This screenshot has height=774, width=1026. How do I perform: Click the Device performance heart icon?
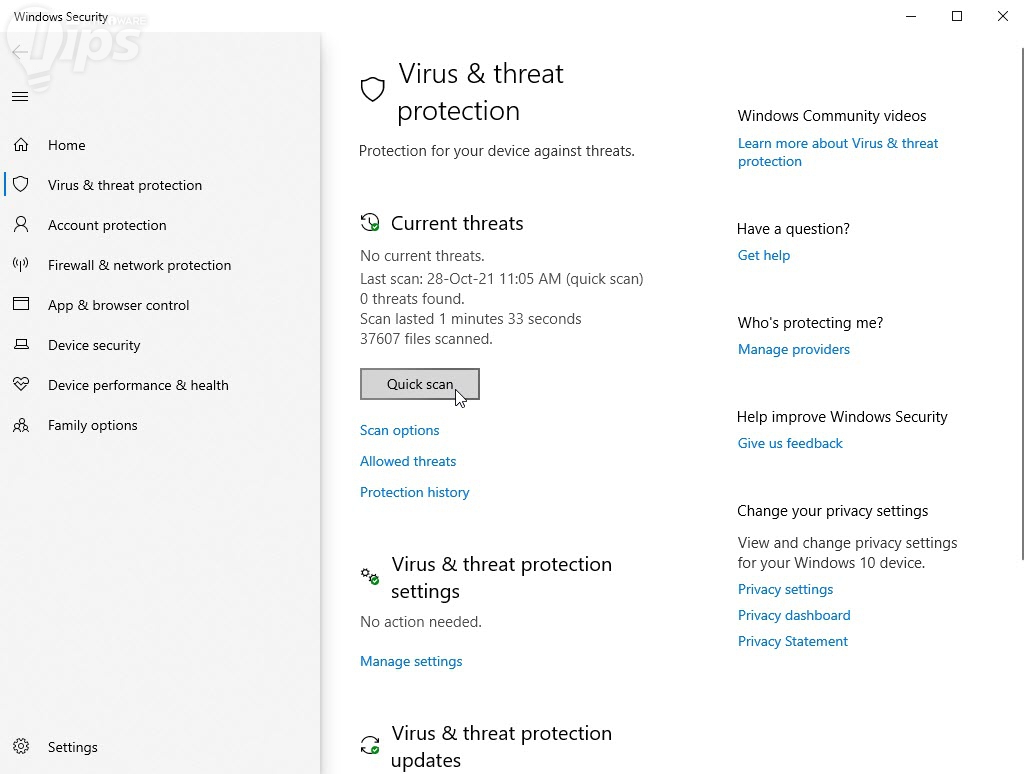coord(21,385)
